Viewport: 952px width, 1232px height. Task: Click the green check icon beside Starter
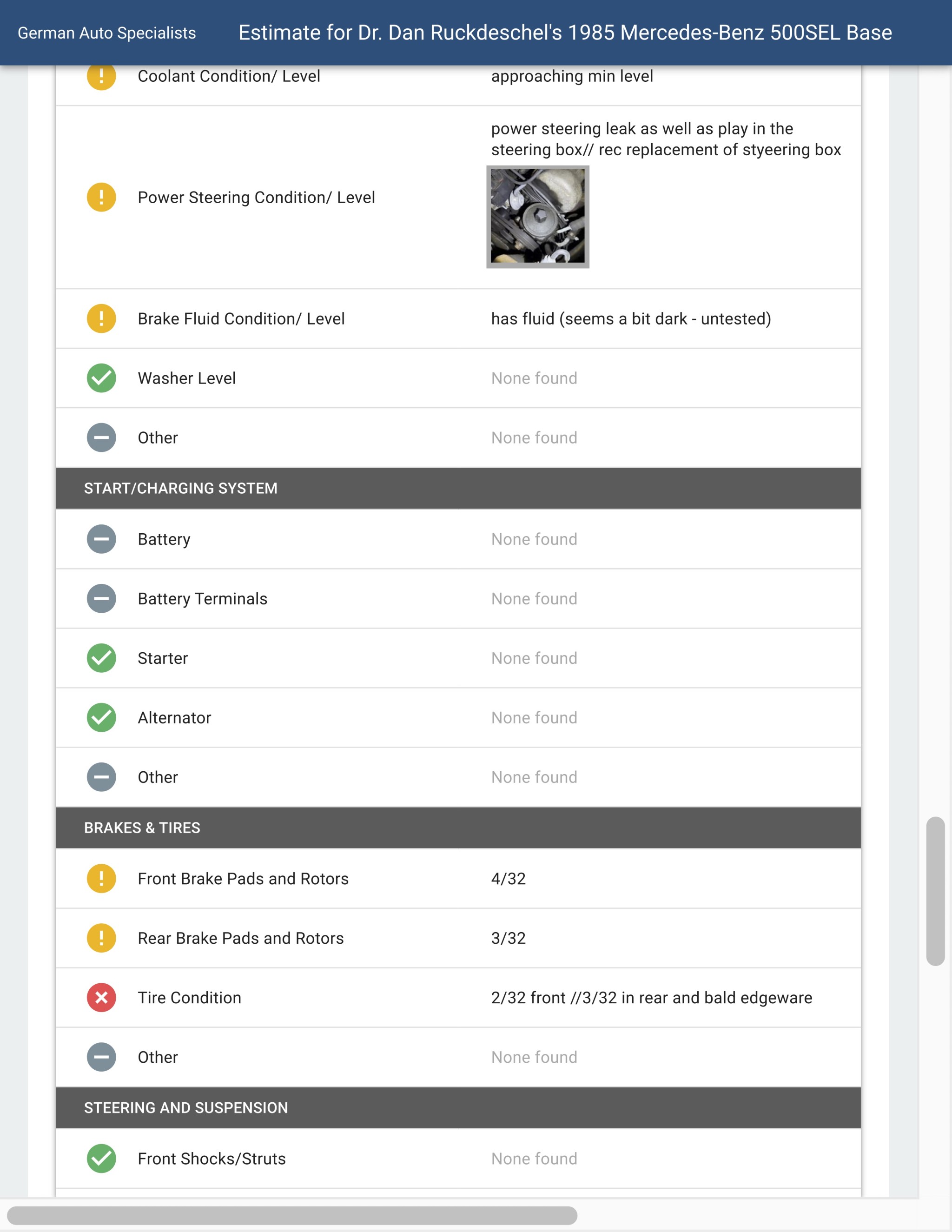pos(101,658)
